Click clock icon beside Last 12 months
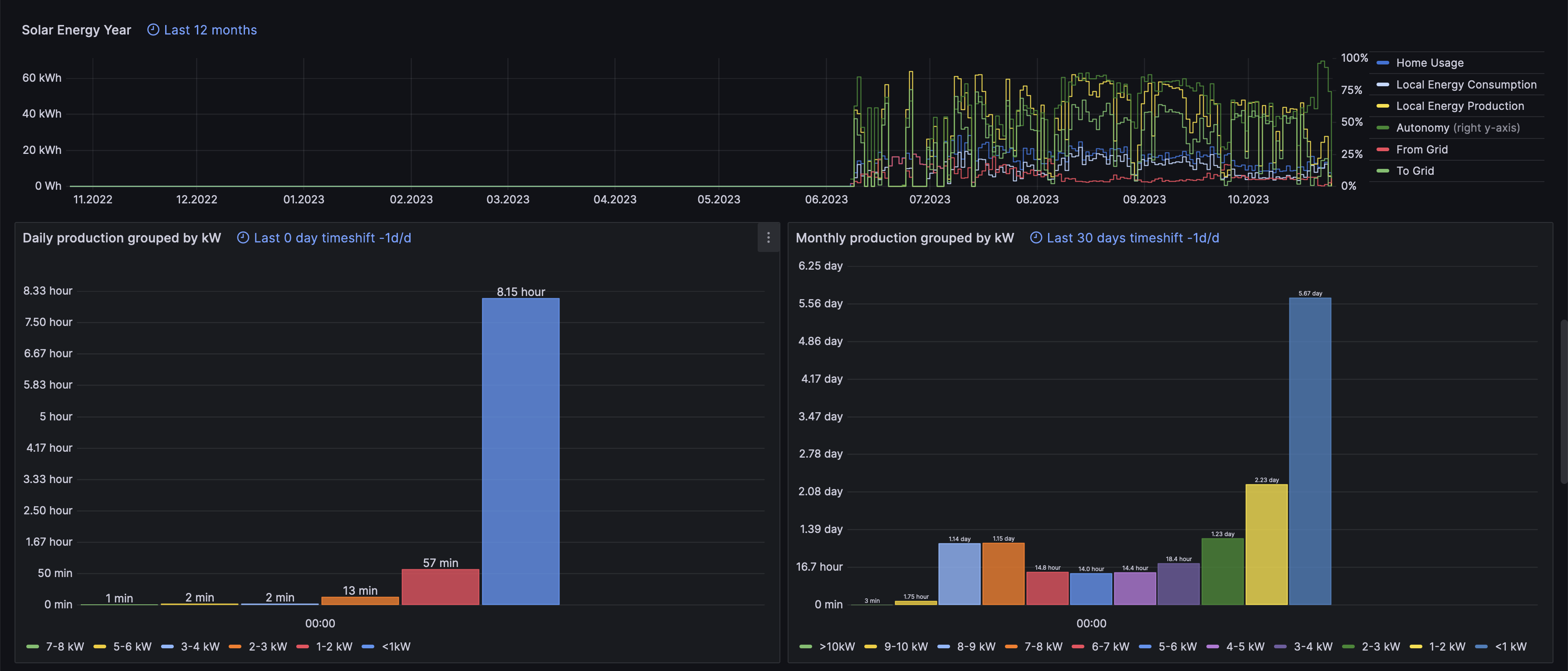The image size is (1568, 671). (x=153, y=30)
